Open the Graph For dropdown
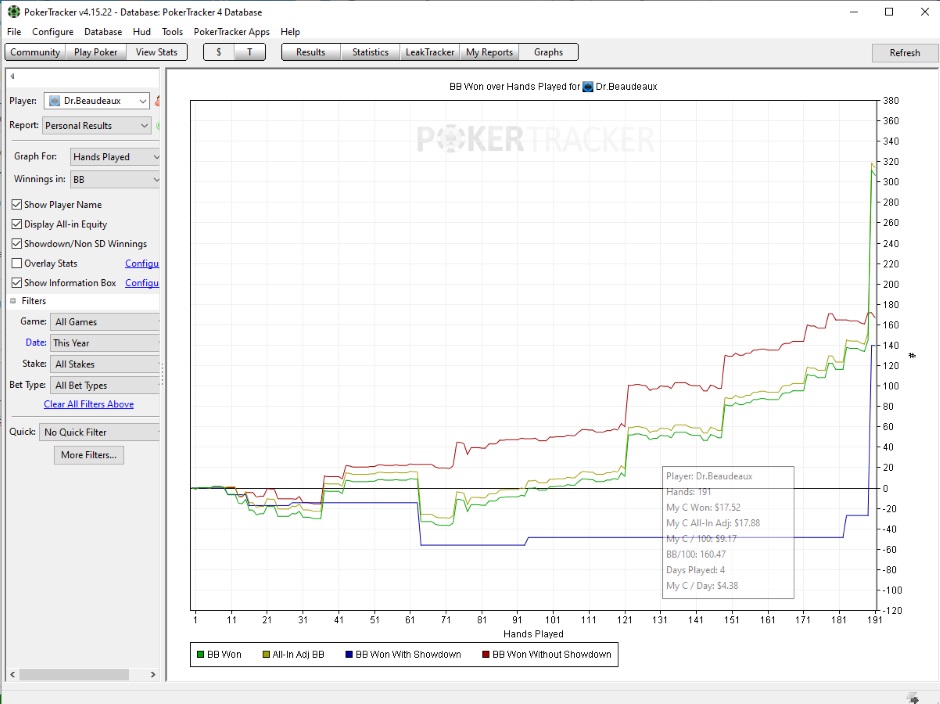The height and width of the screenshot is (704, 940). point(115,157)
